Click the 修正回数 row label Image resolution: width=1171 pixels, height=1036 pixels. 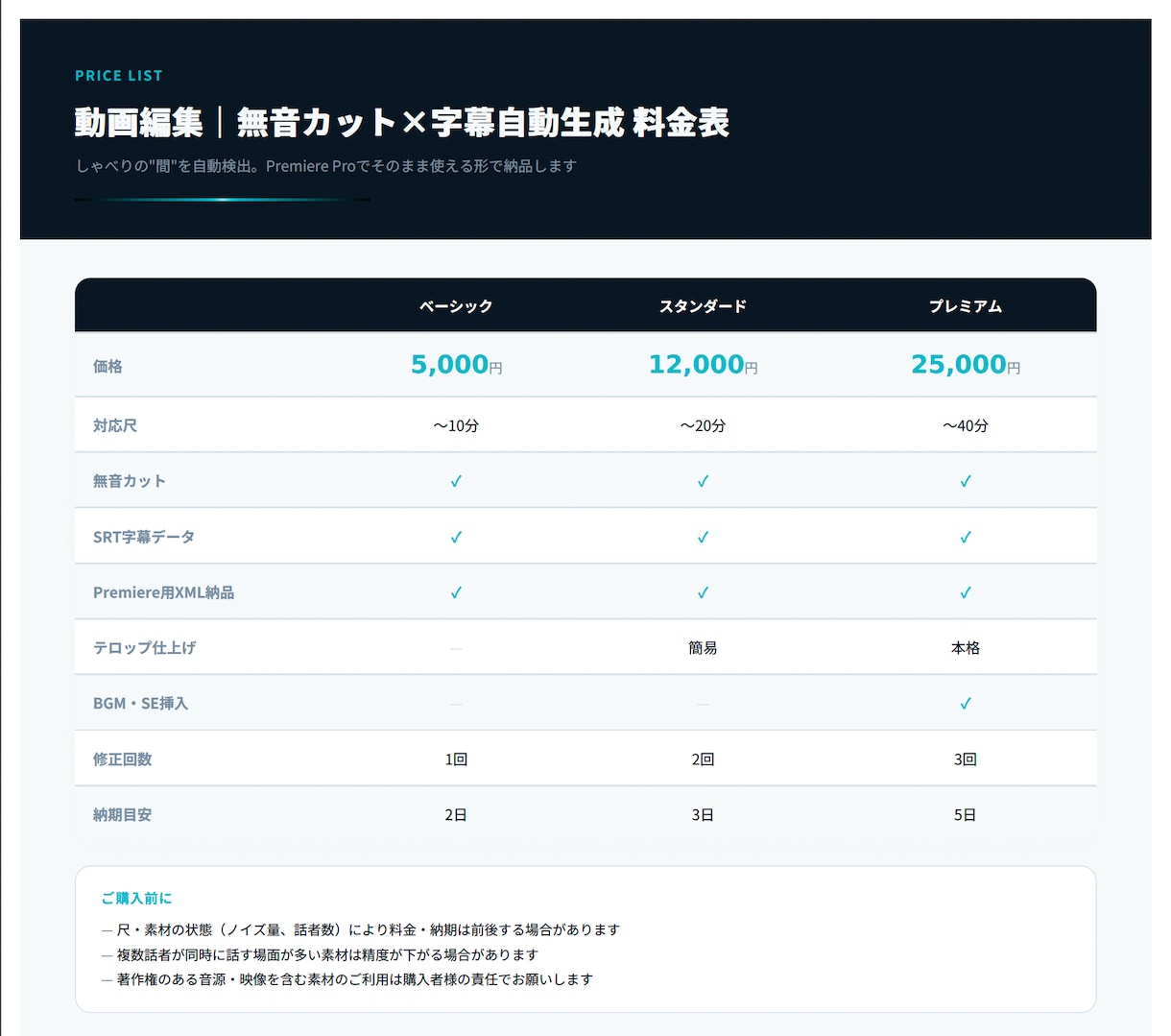click(x=122, y=759)
